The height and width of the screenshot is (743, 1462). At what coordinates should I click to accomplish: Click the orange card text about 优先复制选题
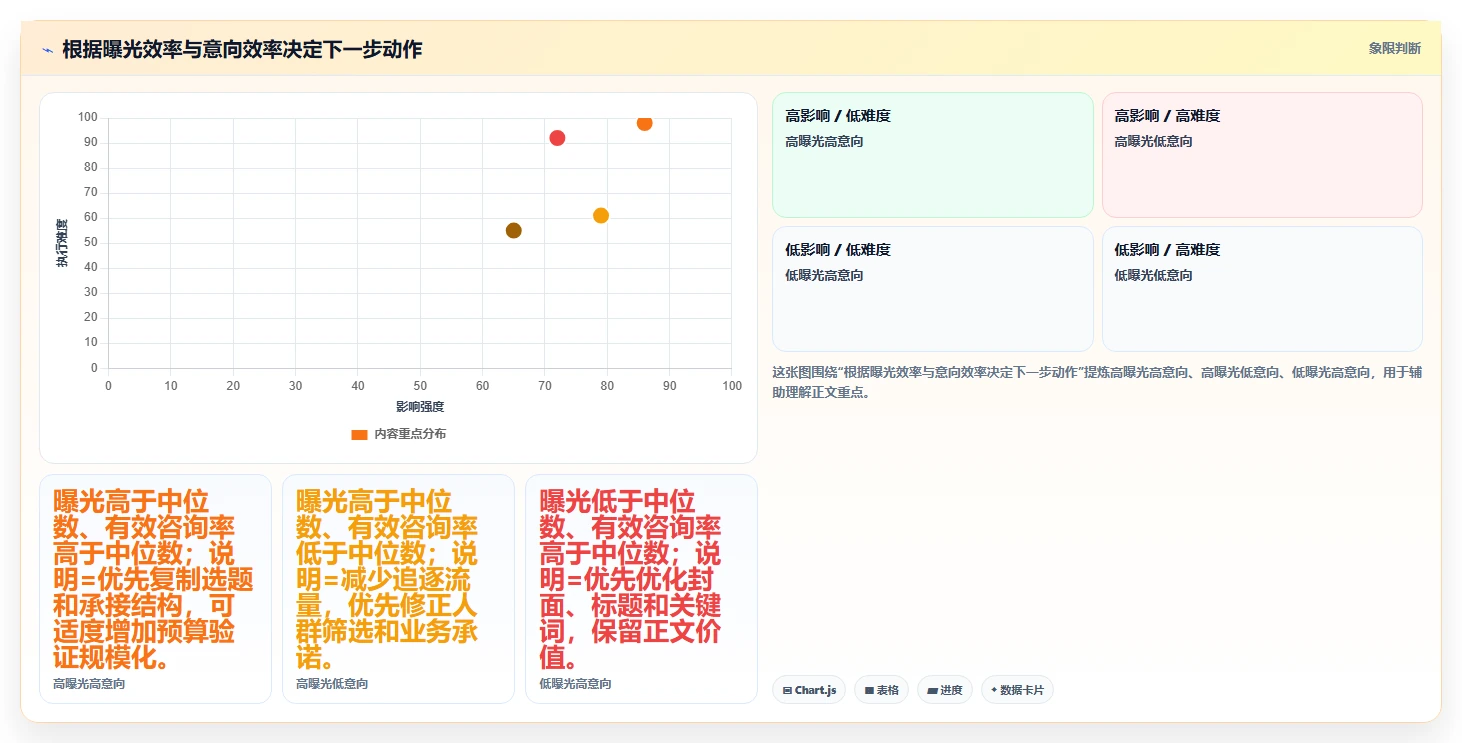[x=153, y=579]
